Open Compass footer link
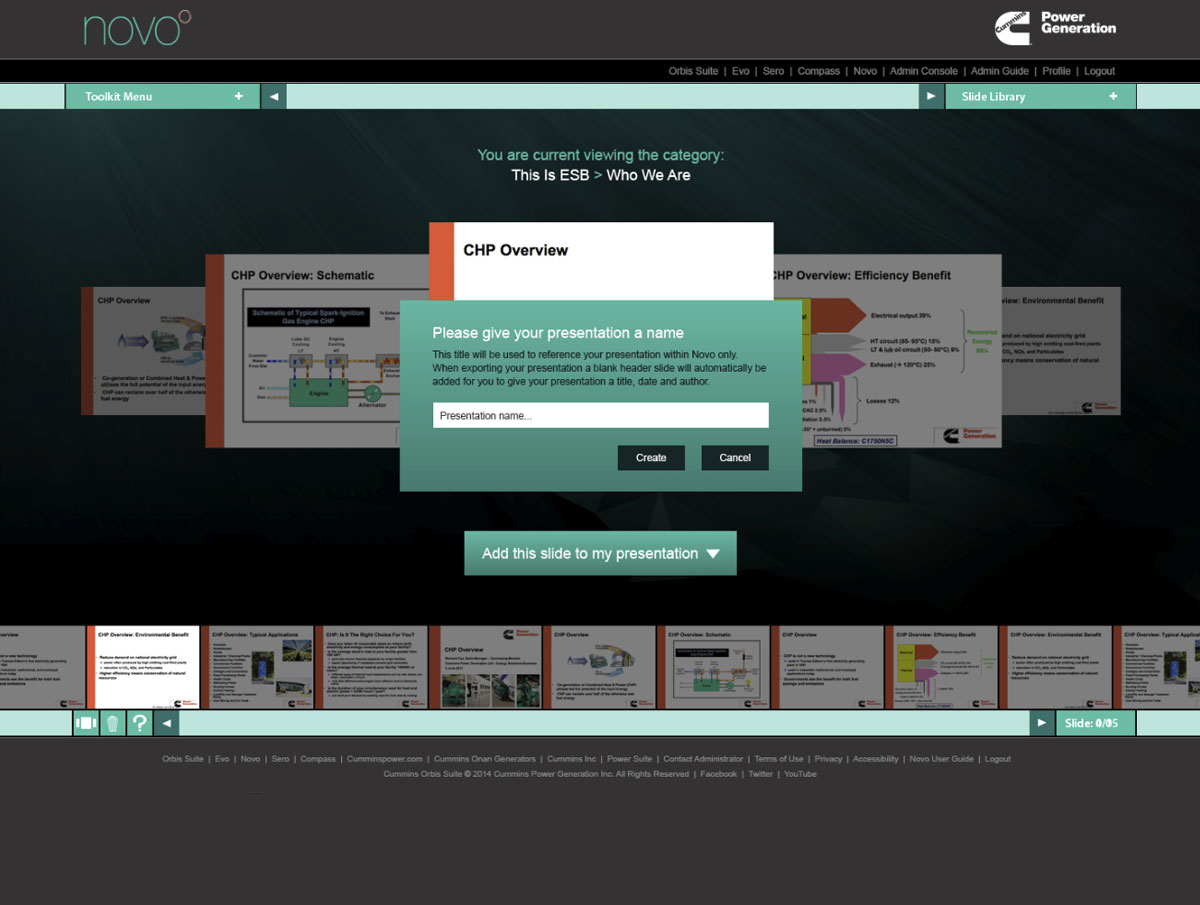The width and height of the screenshot is (1200, 905). pos(318,759)
